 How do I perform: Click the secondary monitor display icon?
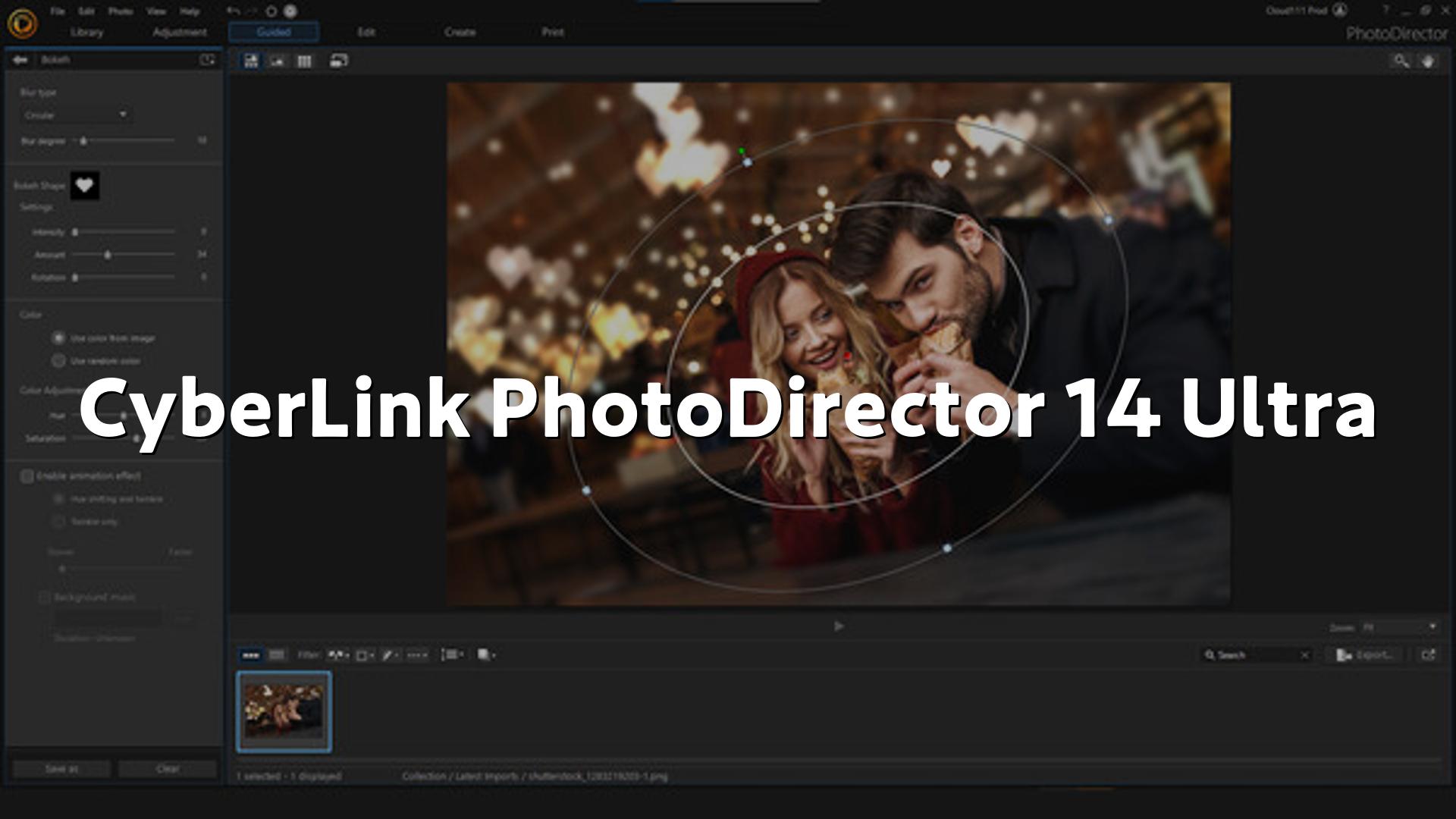click(338, 61)
